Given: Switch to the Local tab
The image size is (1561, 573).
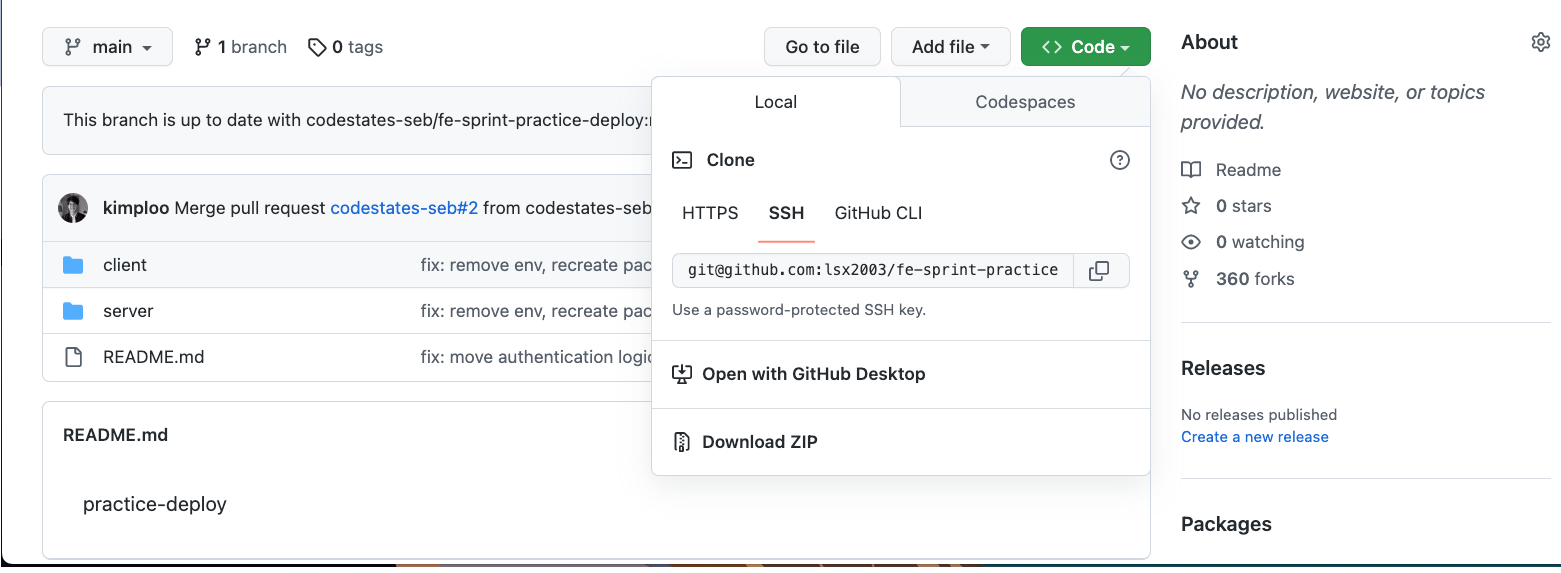Looking at the screenshot, I should point(776,102).
